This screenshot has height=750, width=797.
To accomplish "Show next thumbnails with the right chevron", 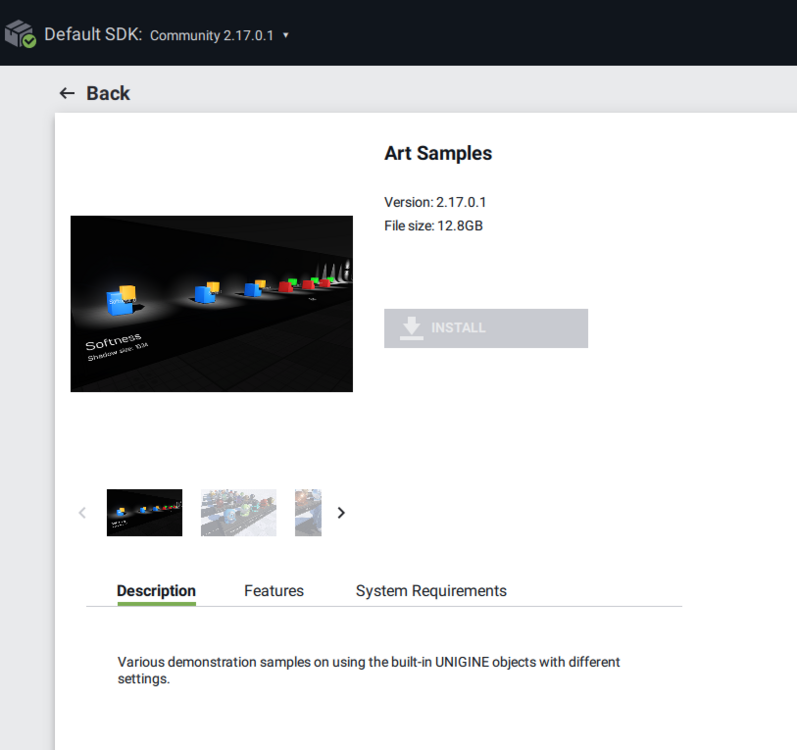I will 341,513.
